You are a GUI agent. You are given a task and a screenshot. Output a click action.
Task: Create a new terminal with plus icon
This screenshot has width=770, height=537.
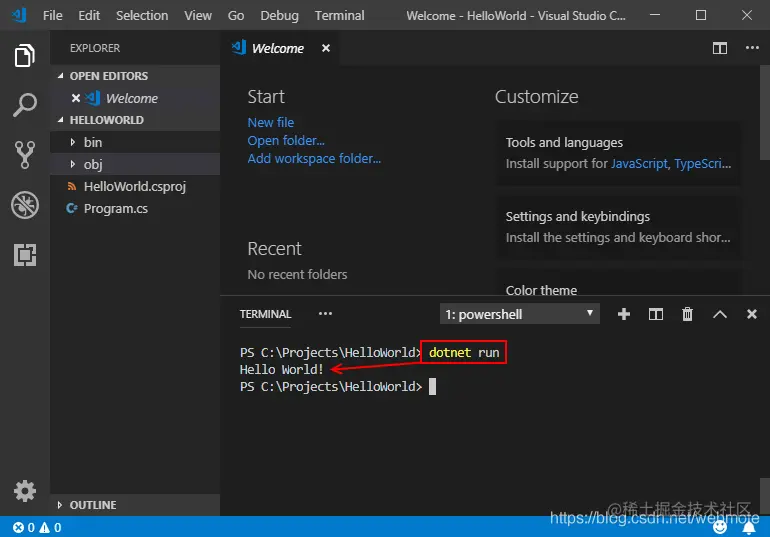[624, 314]
